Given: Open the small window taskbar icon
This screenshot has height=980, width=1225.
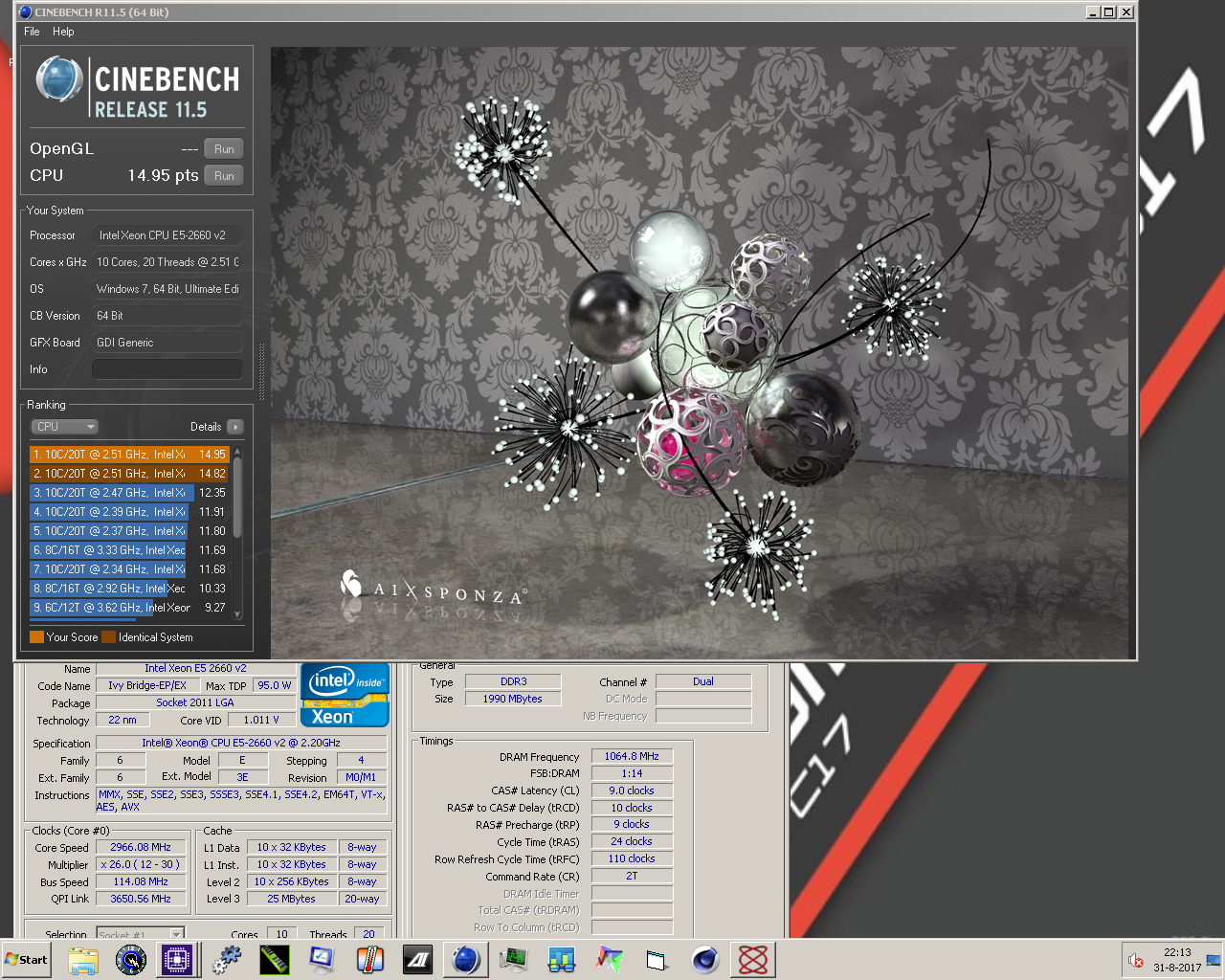Looking at the screenshot, I should pos(657,960).
